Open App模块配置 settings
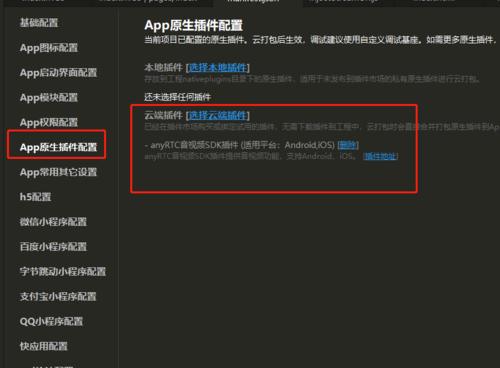This screenshot has width=500, height=368. point(49,98)
